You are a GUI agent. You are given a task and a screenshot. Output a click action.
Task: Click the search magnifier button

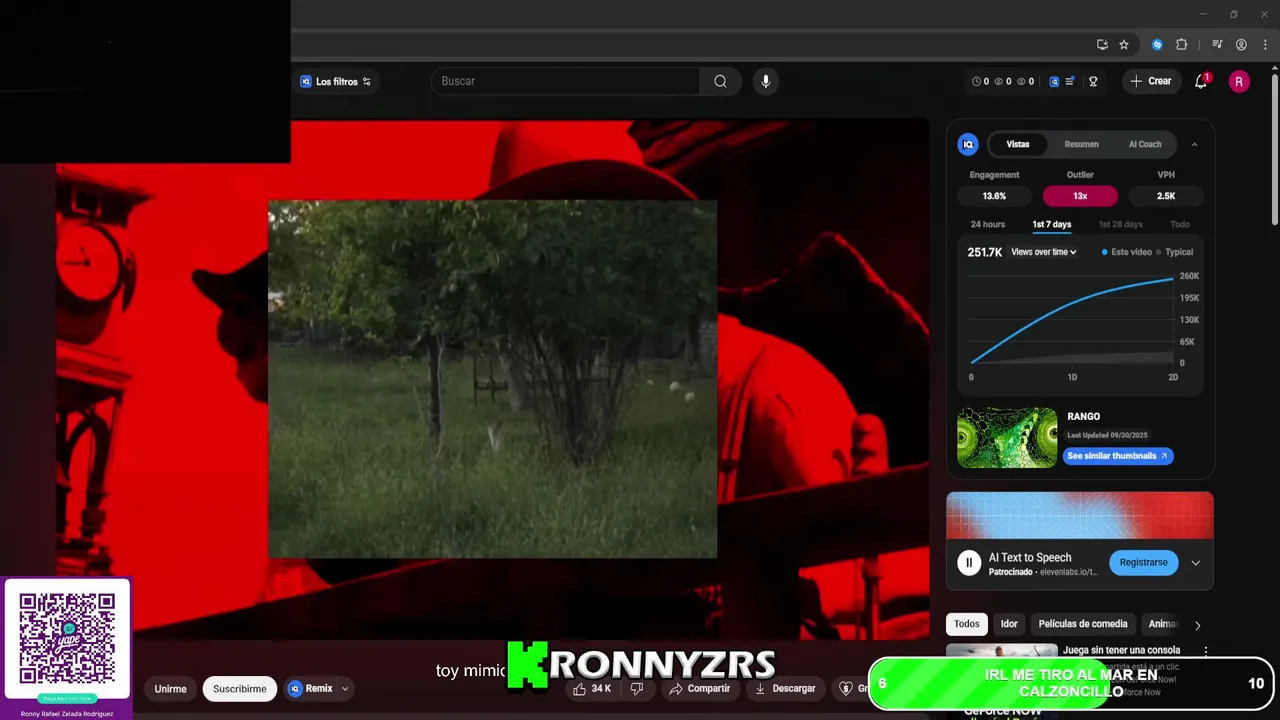pos(720,81)
